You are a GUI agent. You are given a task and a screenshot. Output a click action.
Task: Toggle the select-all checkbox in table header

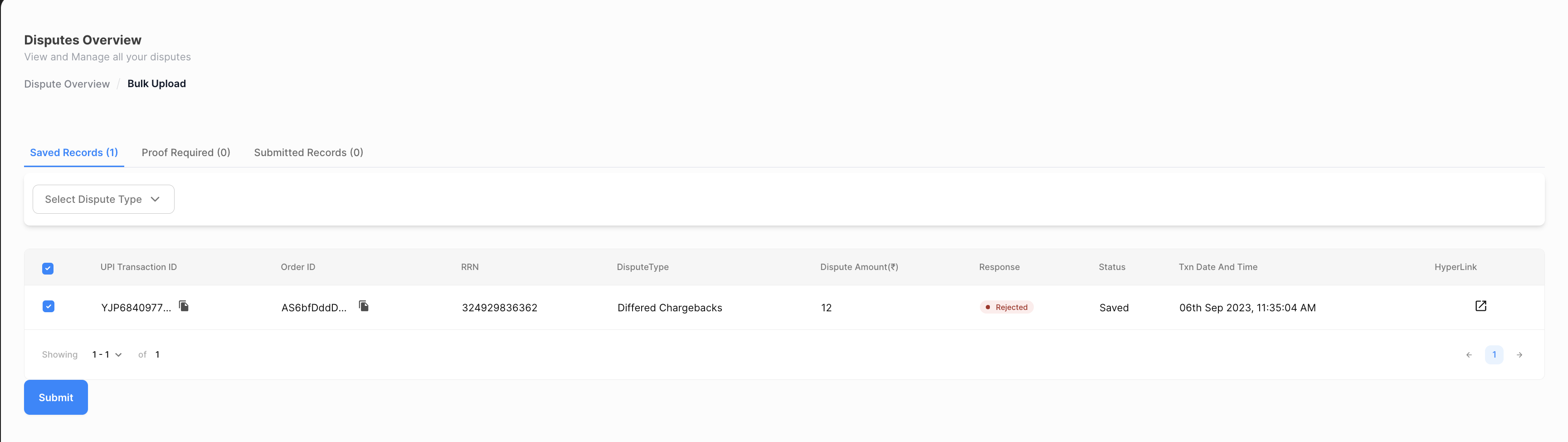(48, 269)
